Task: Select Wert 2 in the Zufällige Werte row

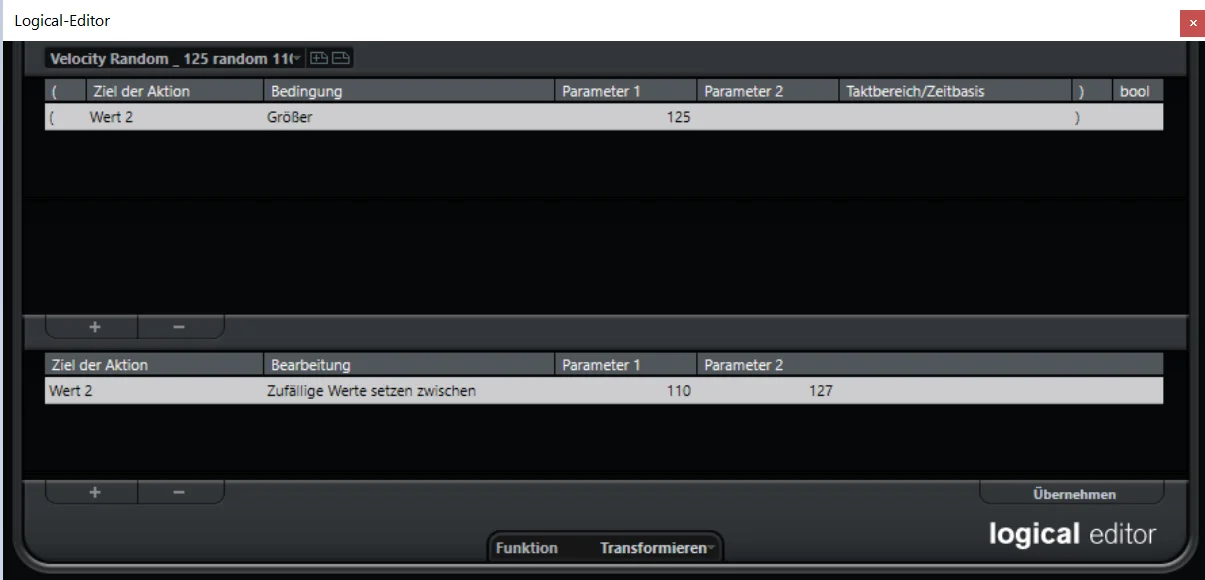Action: [70, 391]
